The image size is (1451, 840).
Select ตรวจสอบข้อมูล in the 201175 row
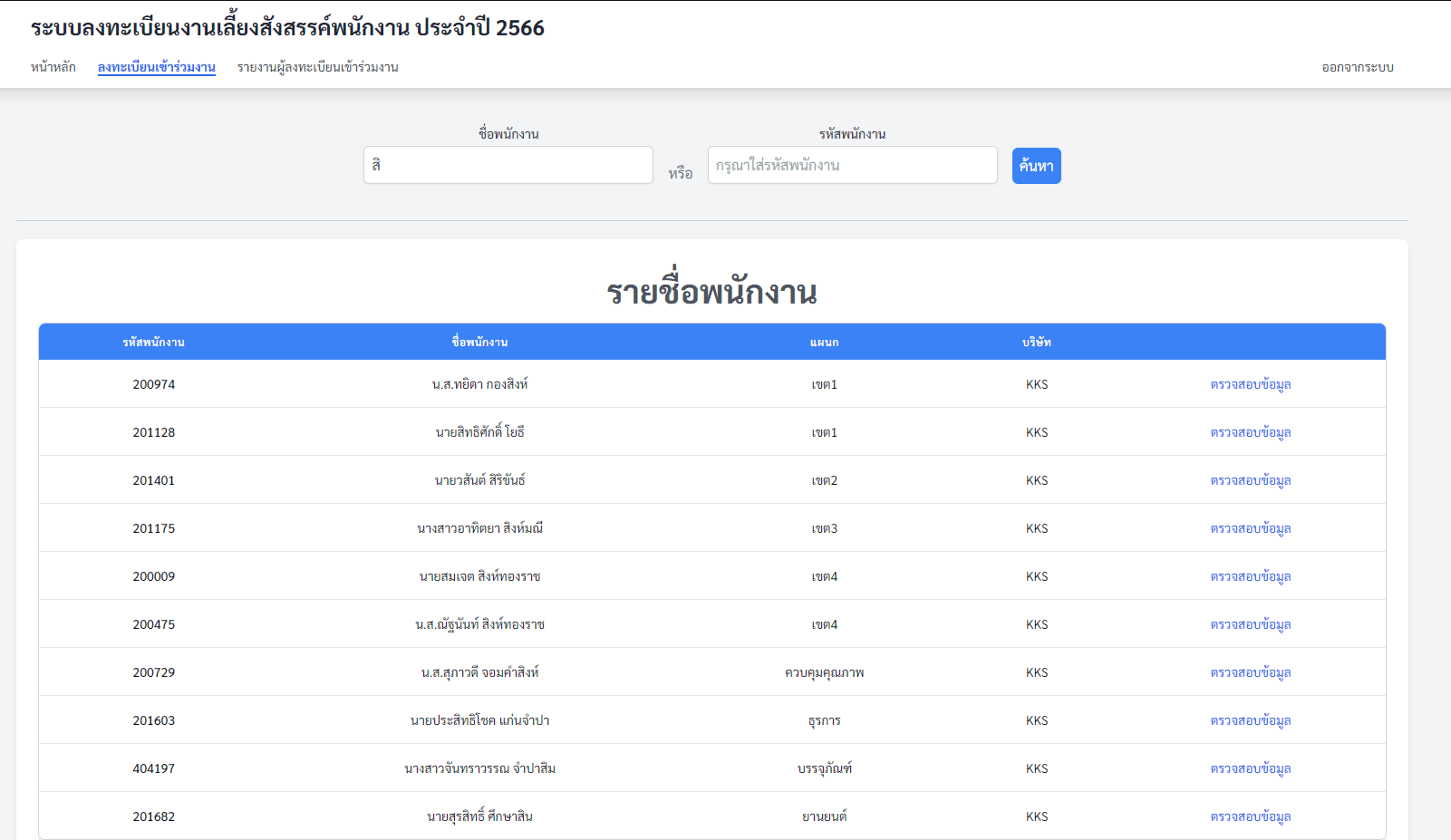(x=1250, y=528)
